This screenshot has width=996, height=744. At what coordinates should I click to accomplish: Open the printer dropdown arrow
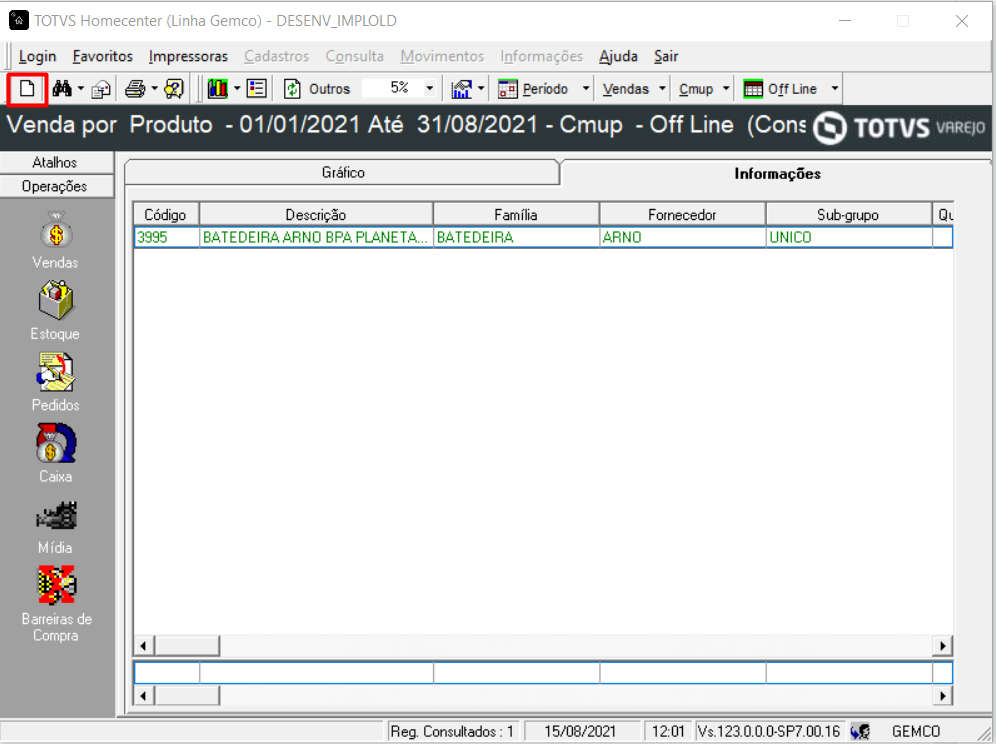pyautogui.click(x=154, y=89)
